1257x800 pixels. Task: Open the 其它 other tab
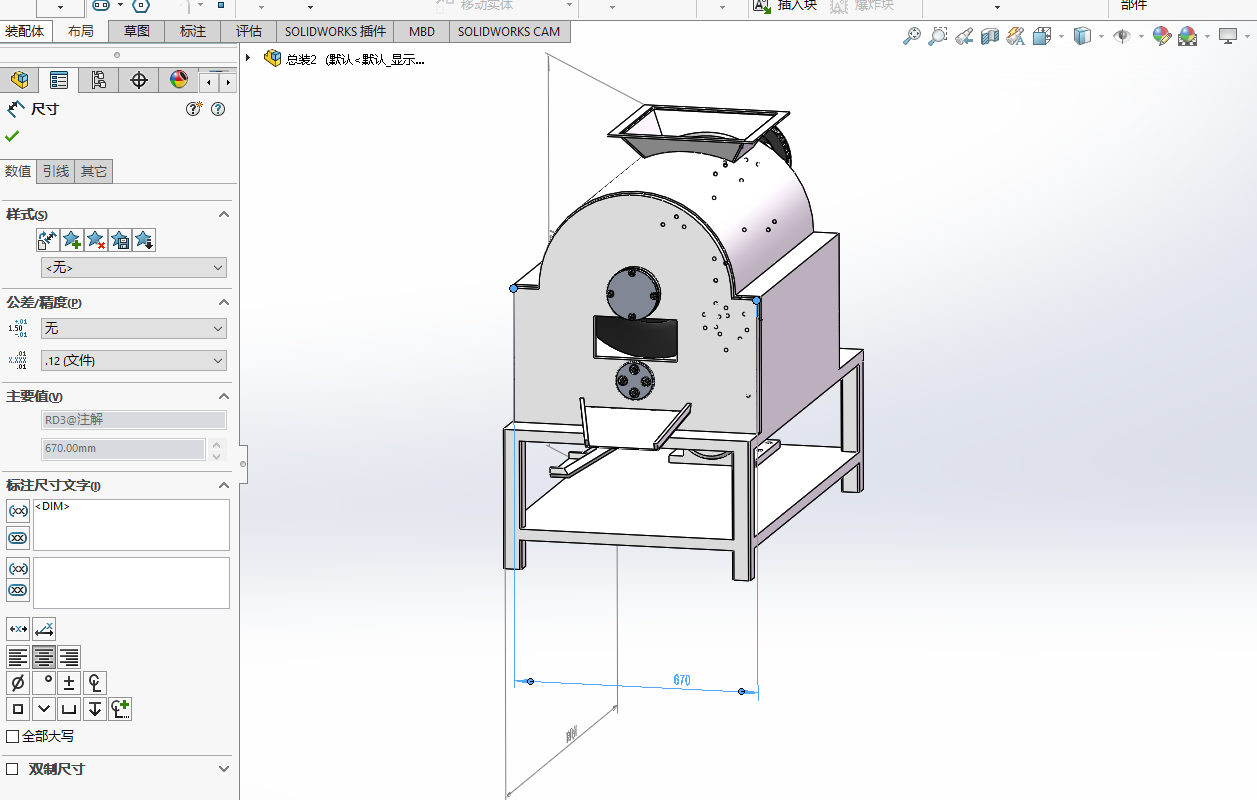point(94,171)
